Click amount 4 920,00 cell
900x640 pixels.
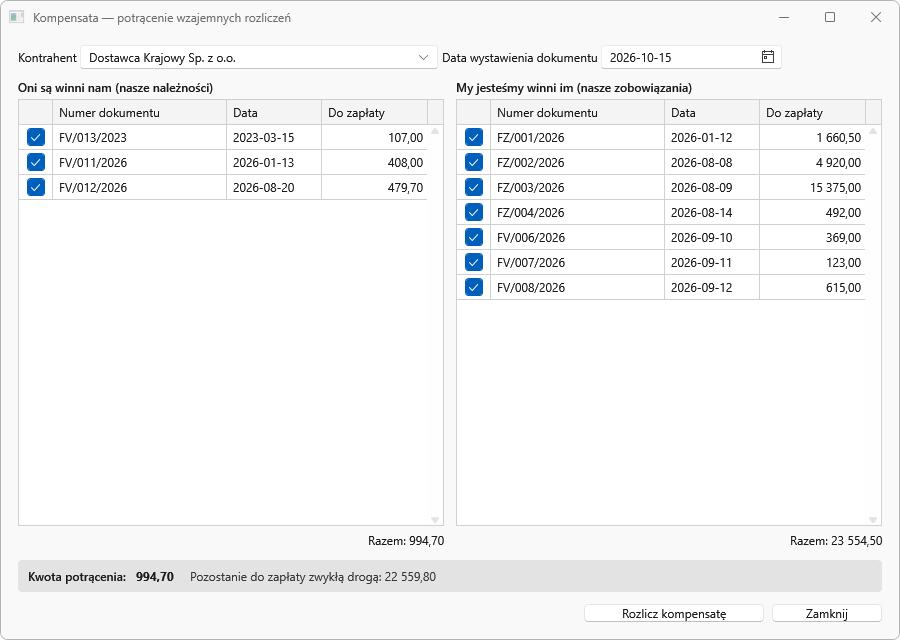pyautogui.click(x=812, y=162)
